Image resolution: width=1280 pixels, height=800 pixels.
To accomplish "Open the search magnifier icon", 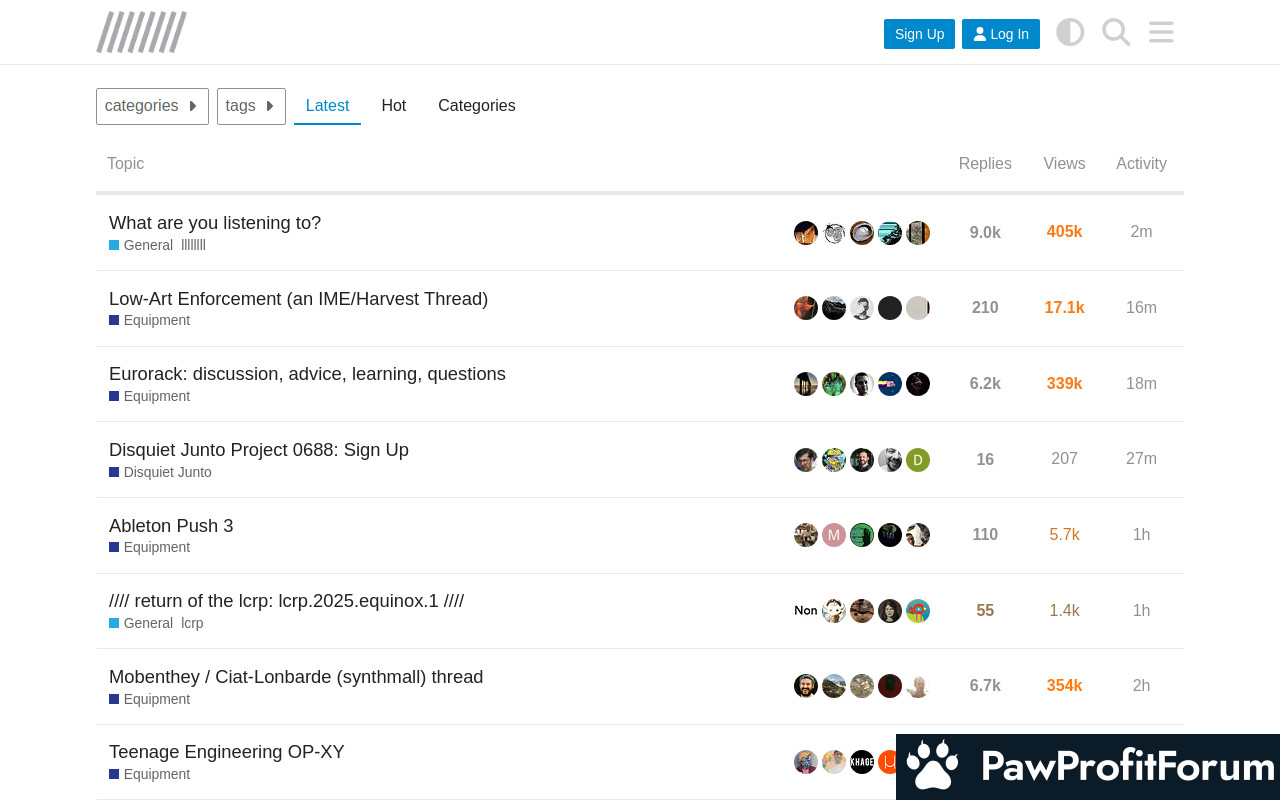I will (1116, 32).
